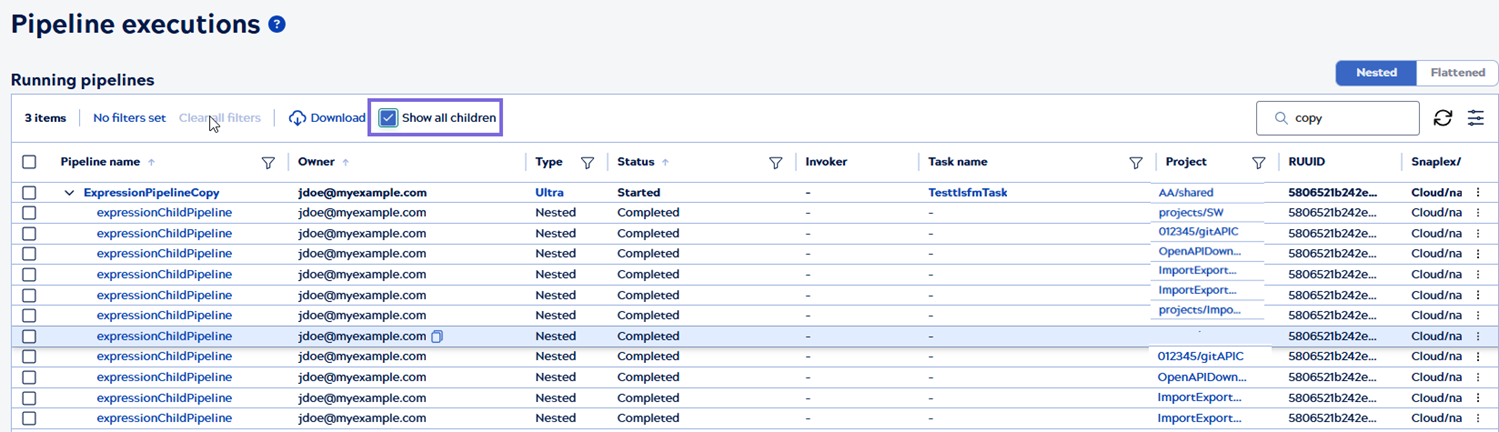This screenshot has height=432, width=1499.
Task: Toggle the Show all children checkbox
Action: 389,118
